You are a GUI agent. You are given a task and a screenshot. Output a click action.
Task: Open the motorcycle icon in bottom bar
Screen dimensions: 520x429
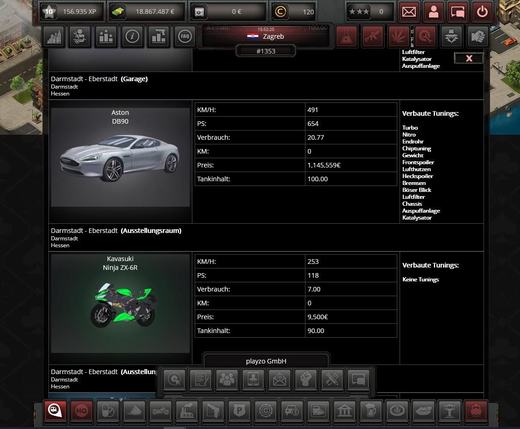(161, 411)
